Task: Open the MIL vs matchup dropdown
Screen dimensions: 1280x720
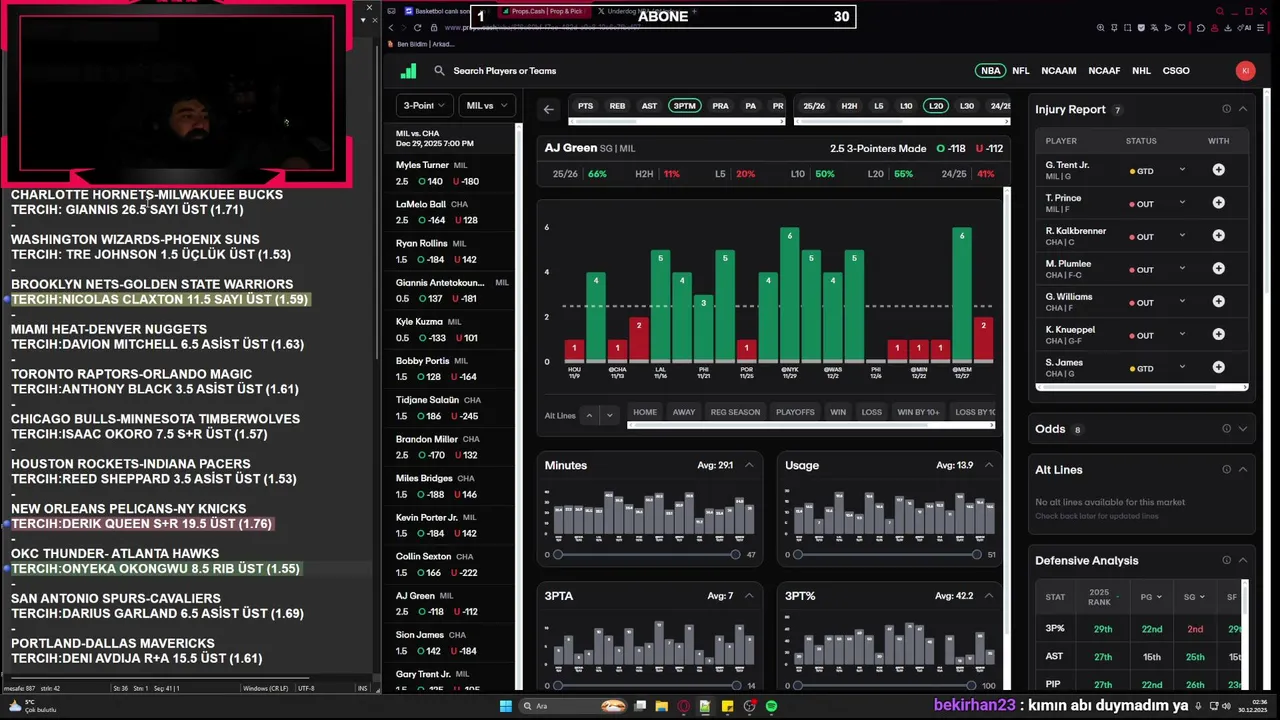Action: coord(487,105)
